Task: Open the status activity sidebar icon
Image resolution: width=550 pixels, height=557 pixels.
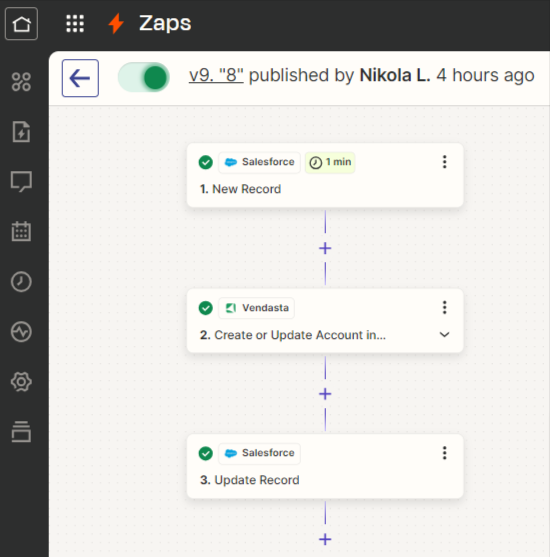Action: click(21, 332)
